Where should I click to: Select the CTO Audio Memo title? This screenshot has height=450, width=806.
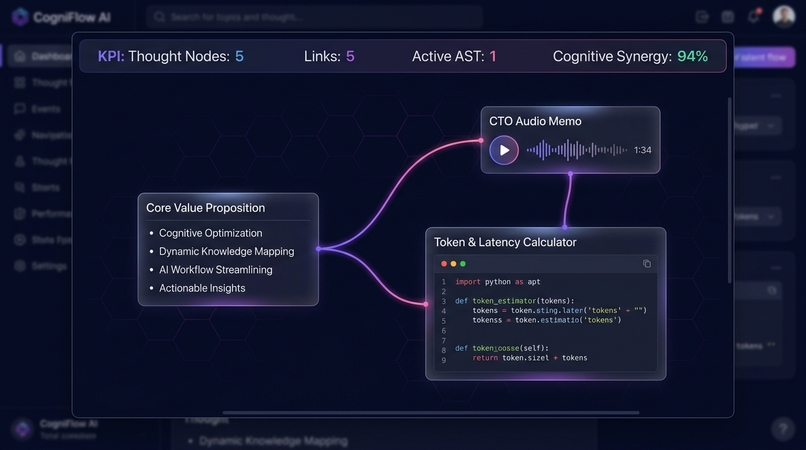(535, 121)
